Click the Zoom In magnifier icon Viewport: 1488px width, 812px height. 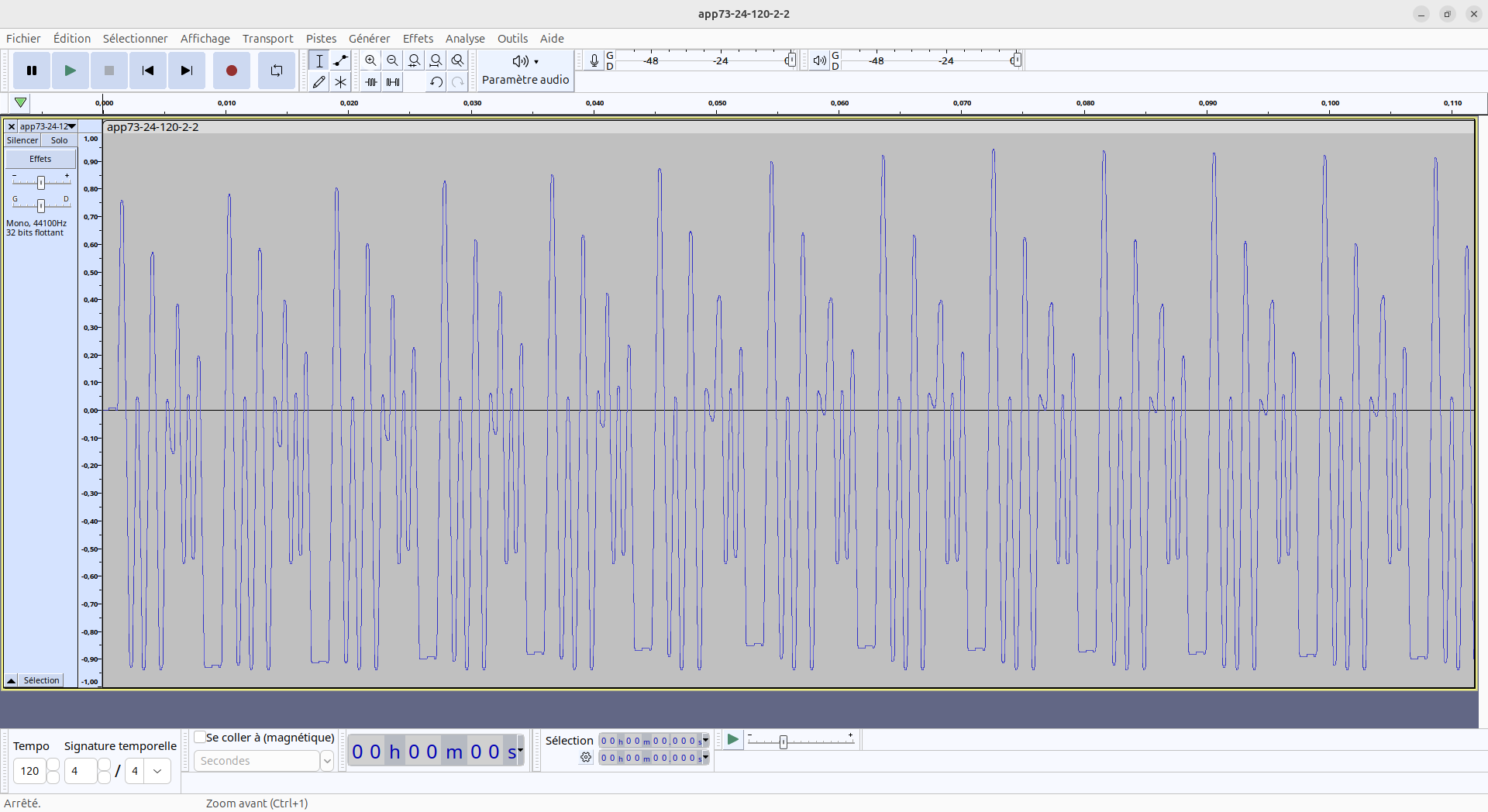370,60
